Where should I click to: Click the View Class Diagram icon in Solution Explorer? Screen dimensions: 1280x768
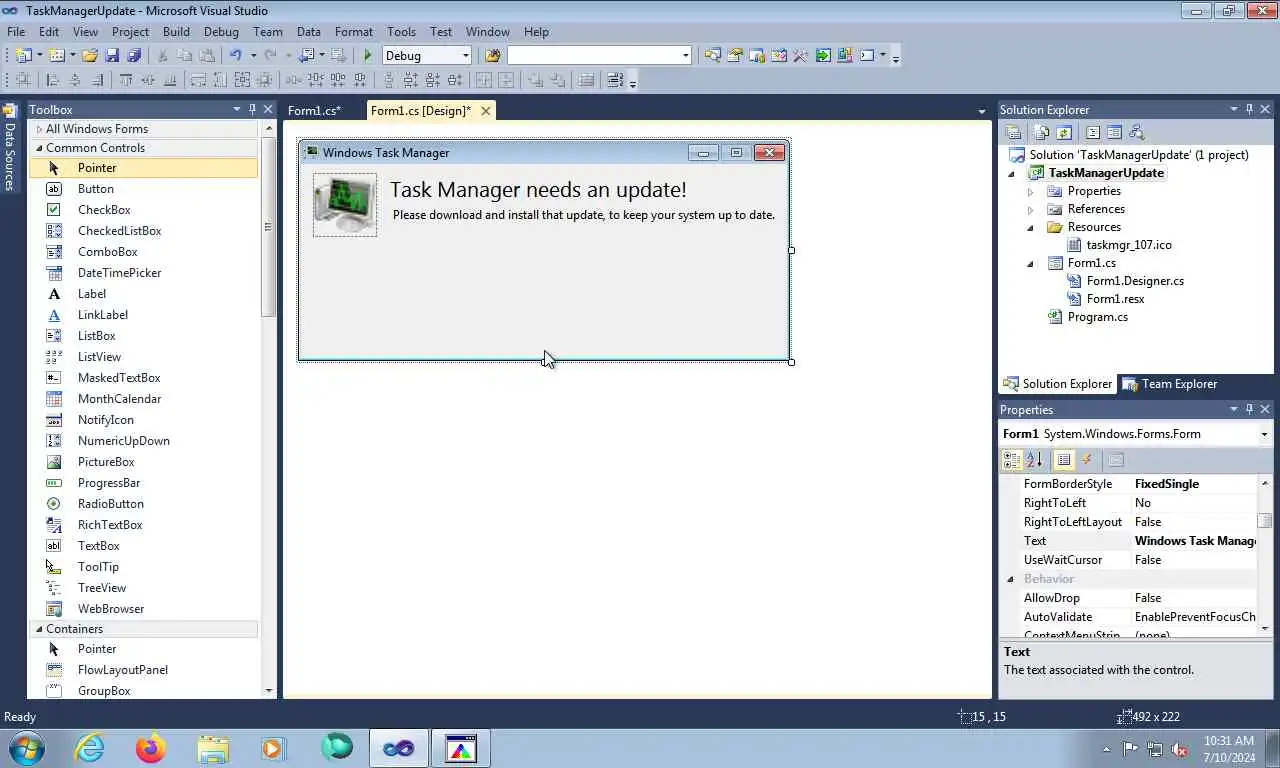click(1136, 132)
